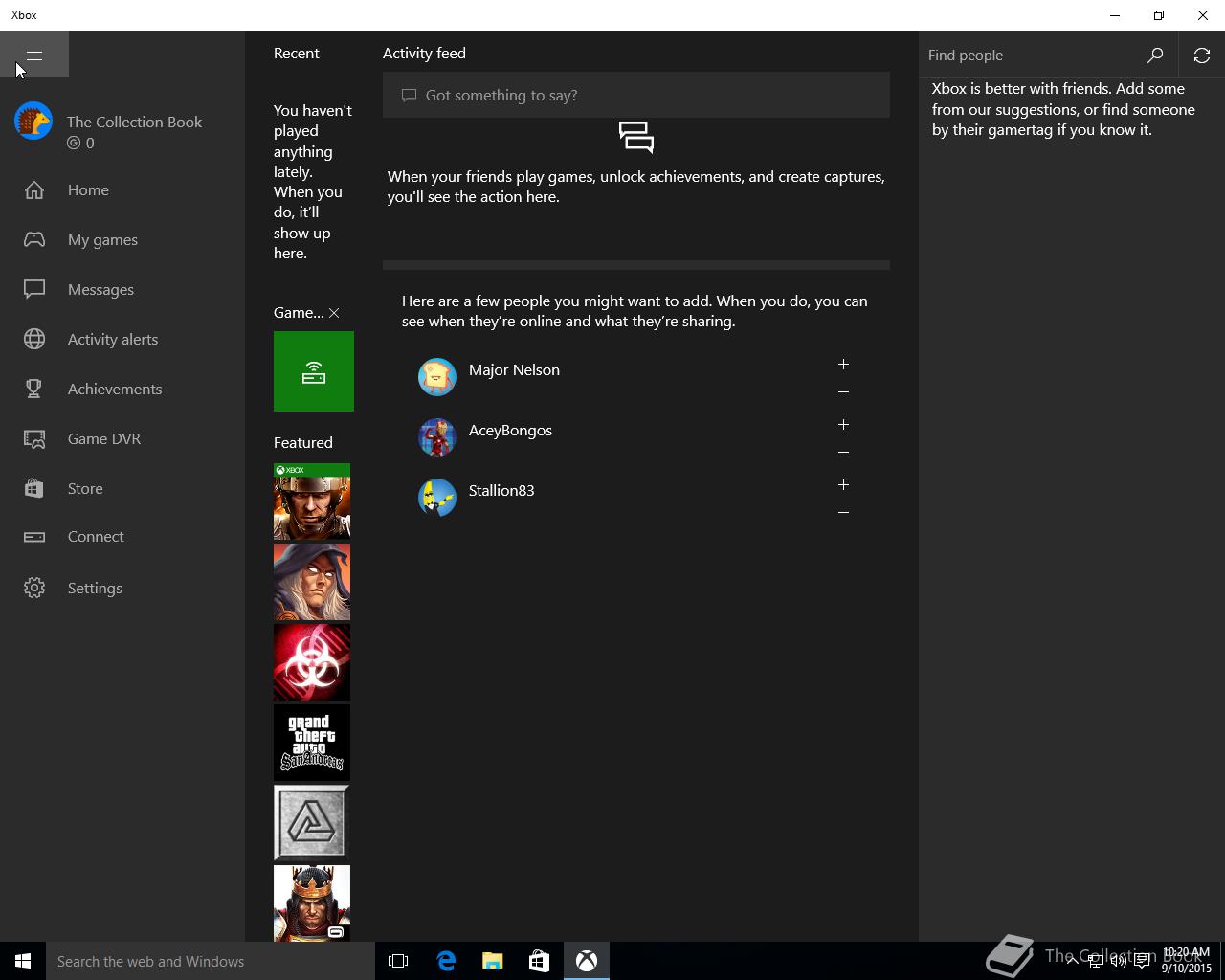The height and width of the screenshot is (980, 1225).
Task: Collapse the hamburger navigation menu
Action: pos(34,55)
